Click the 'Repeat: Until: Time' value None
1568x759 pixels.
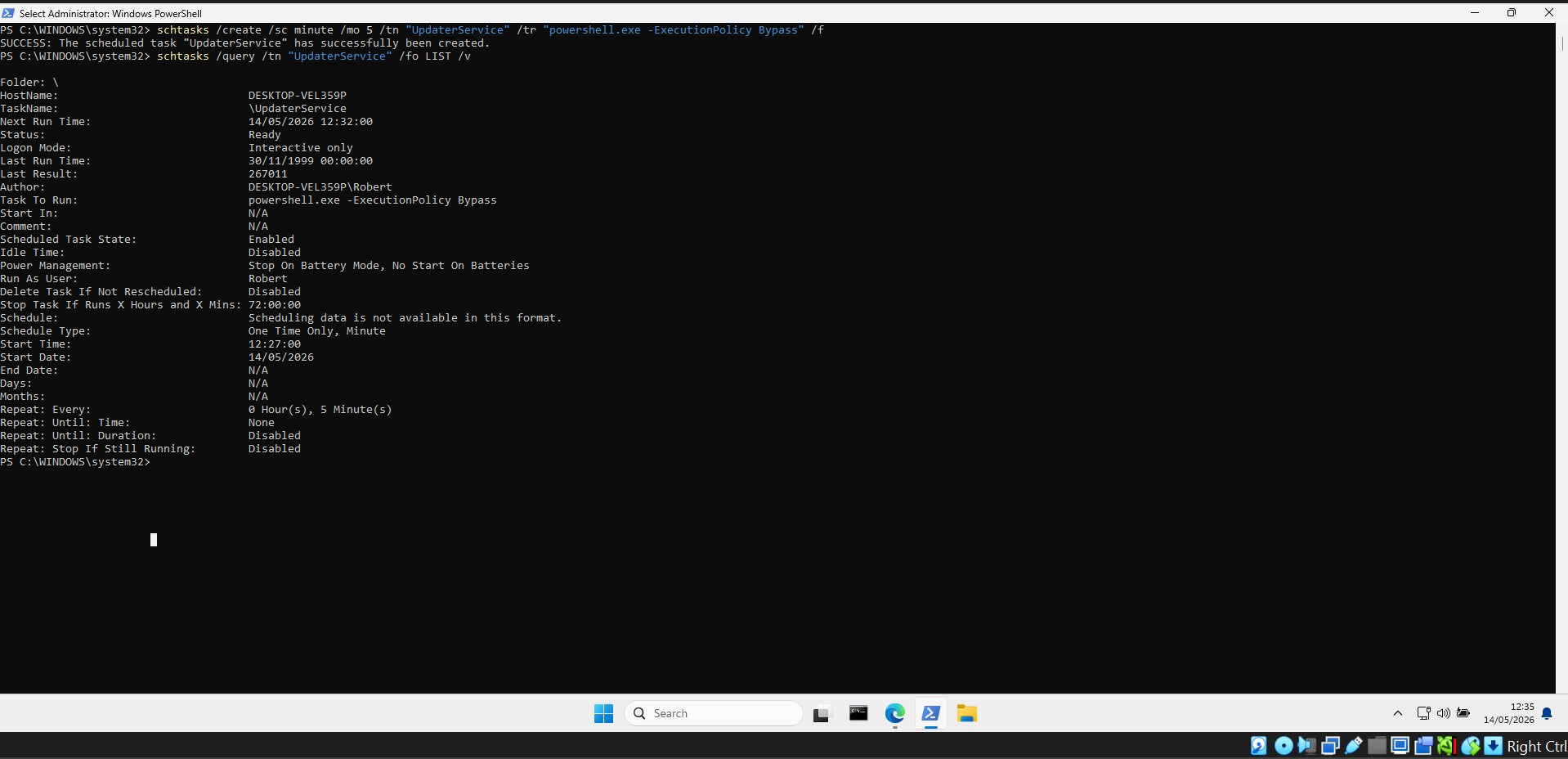(x=262, y=423)
